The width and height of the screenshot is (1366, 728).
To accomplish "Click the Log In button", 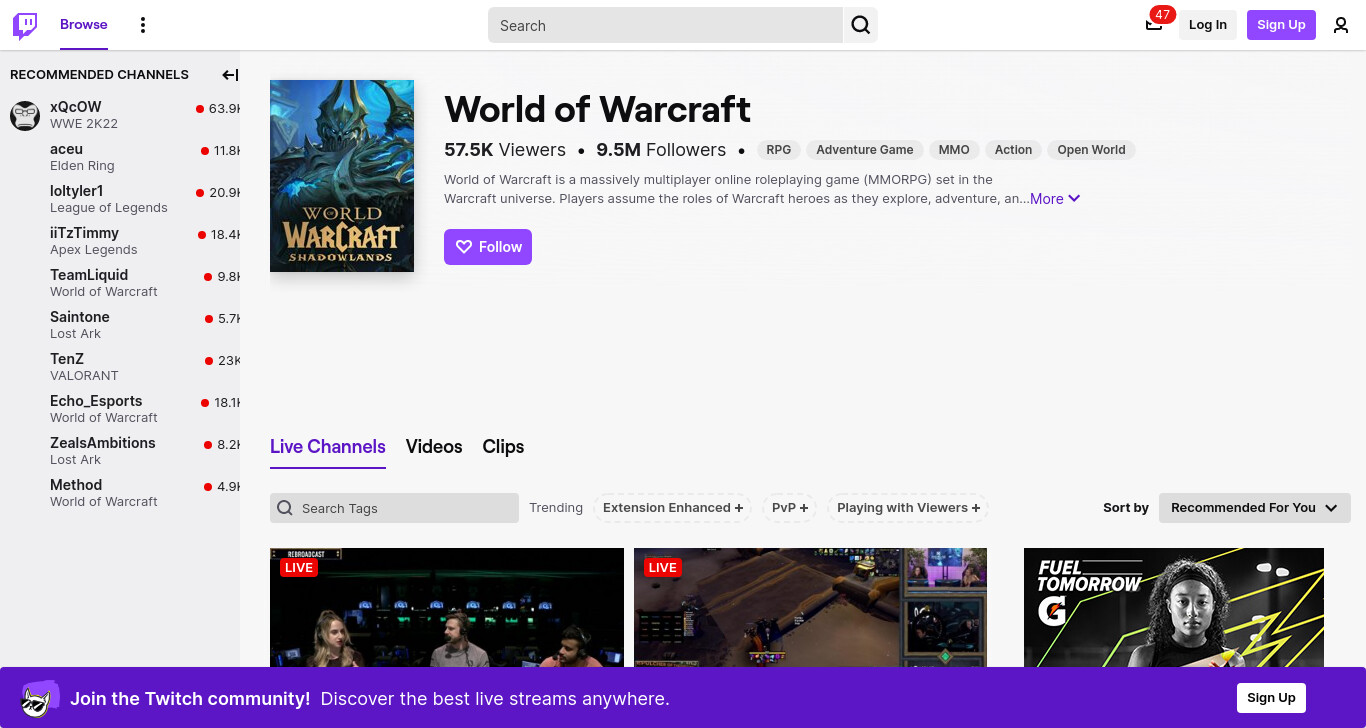I will coord(1208,25).
